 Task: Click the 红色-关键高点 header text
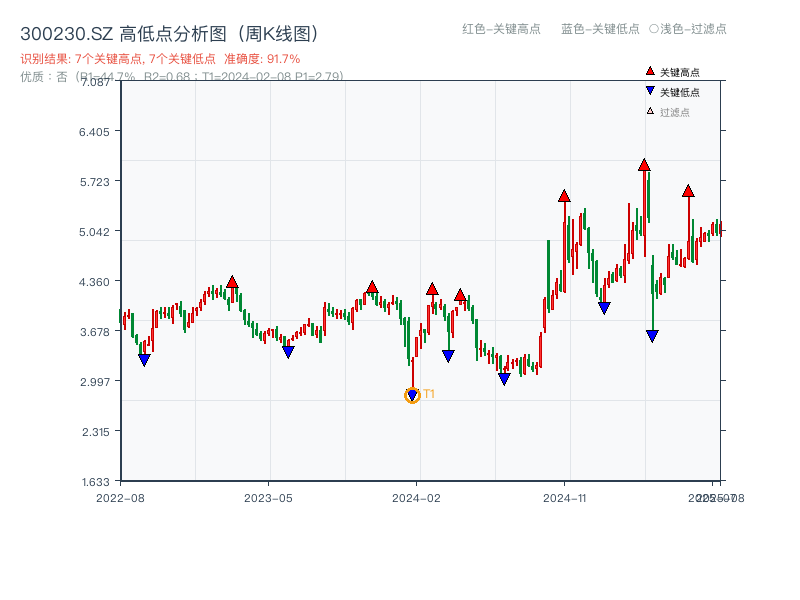(x=501, y=29)
